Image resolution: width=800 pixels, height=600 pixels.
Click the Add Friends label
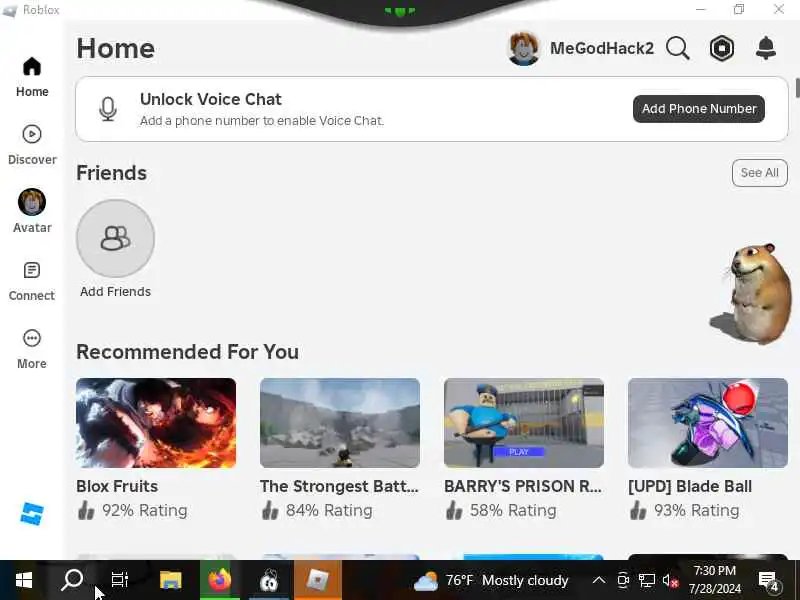coord(115,291)
